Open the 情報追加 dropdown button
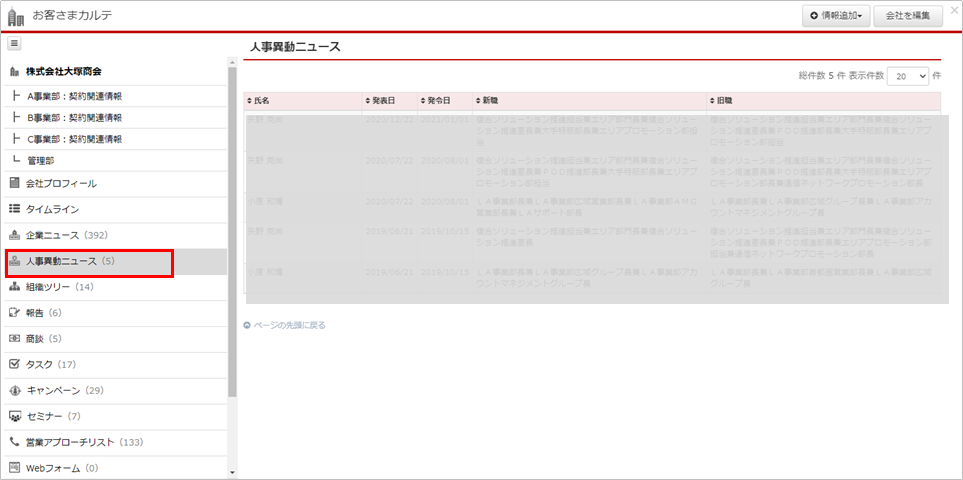 [834, 15]
